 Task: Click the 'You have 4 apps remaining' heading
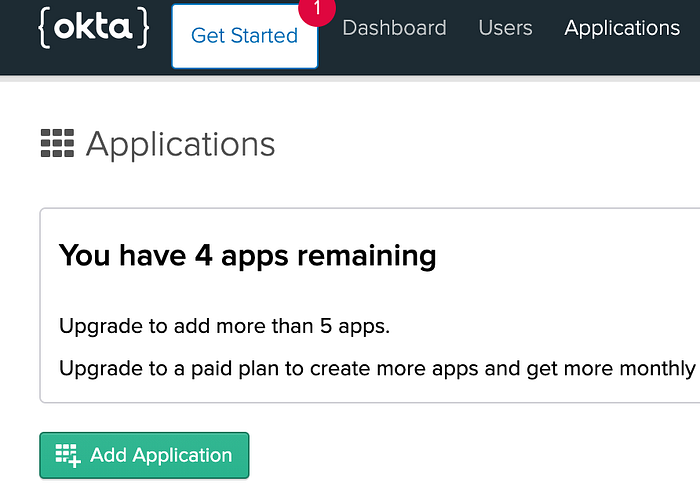(x=247, y=256)
